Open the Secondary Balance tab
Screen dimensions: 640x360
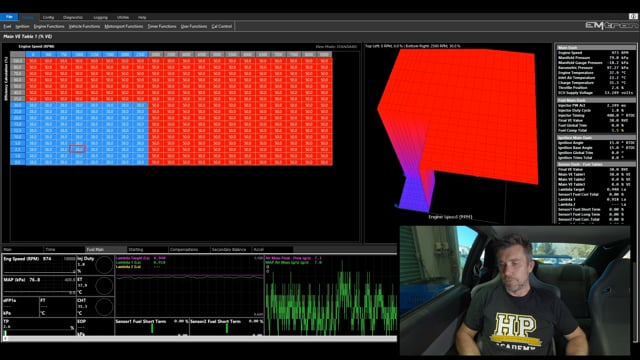230,249
